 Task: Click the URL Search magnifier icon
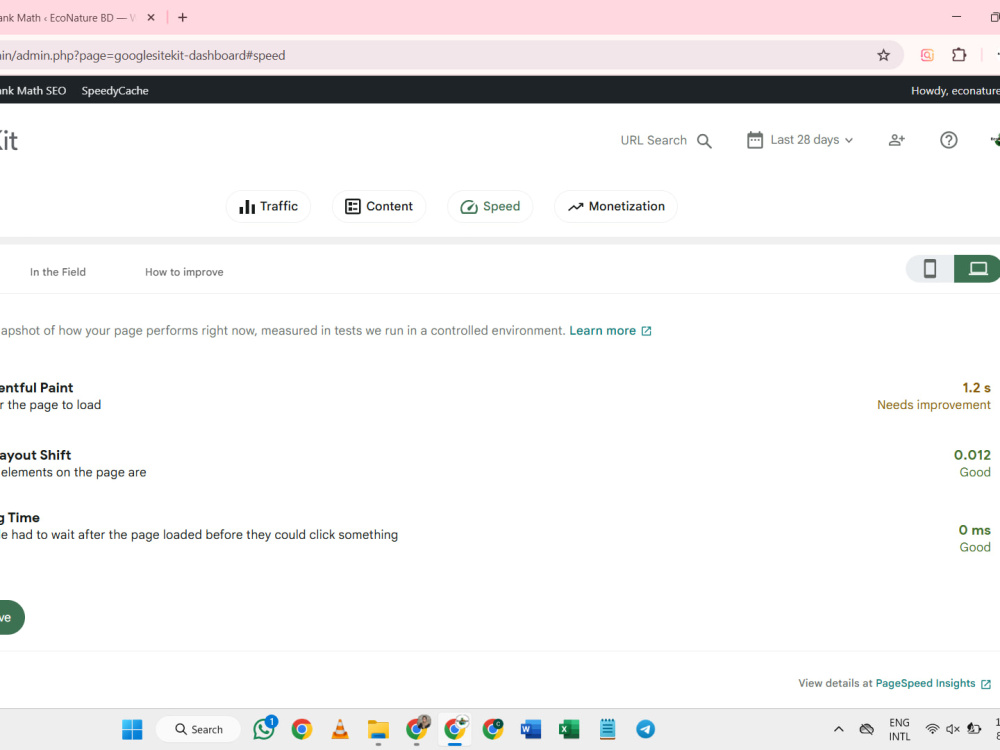[x=704, y=141]
